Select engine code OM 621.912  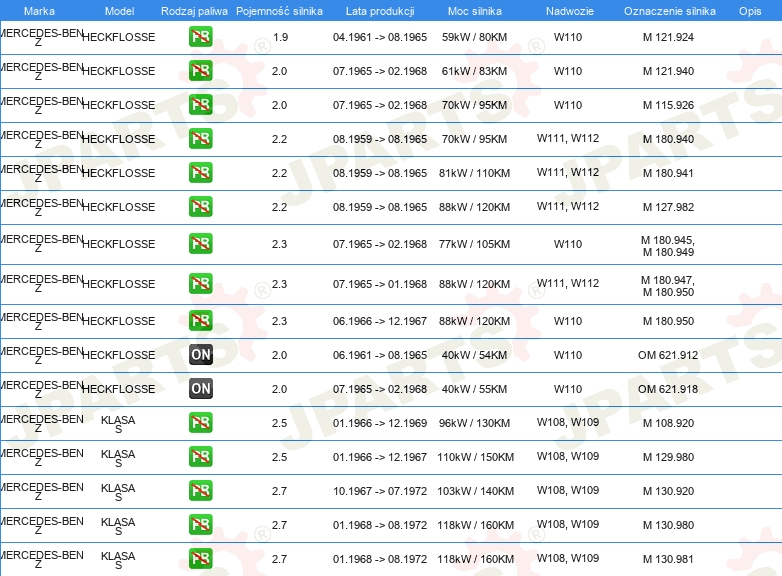[668, 355]
